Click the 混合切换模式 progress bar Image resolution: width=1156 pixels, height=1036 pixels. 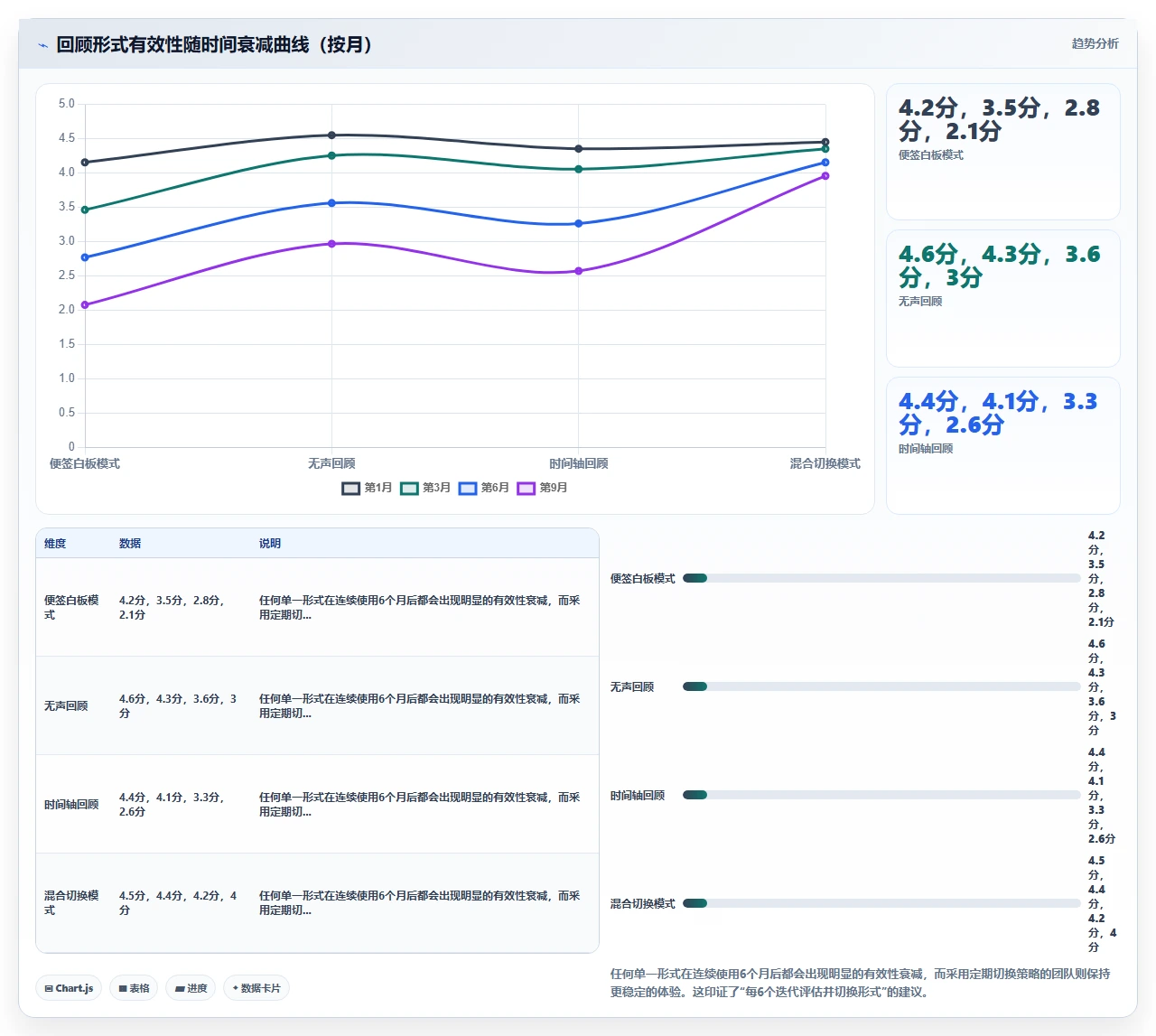tap(881, 903)
